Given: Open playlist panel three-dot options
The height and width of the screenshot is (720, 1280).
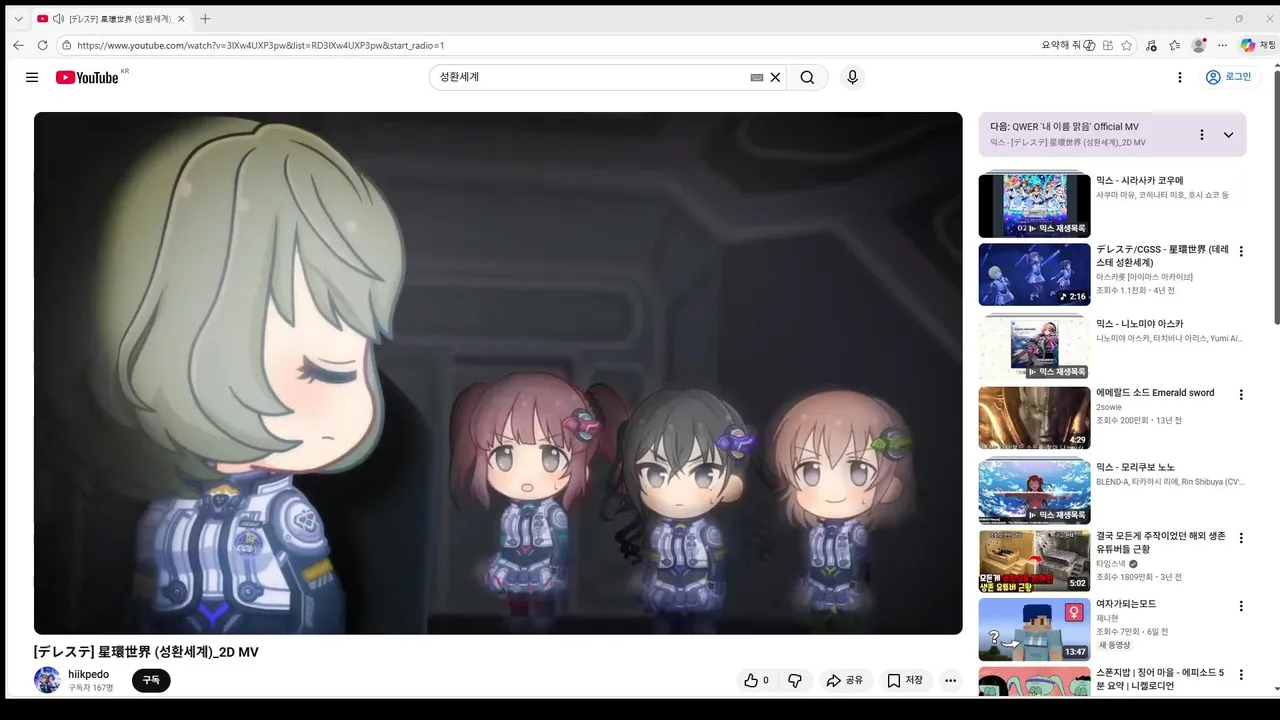Looking at the screenshot, I should coord(1202,135).
